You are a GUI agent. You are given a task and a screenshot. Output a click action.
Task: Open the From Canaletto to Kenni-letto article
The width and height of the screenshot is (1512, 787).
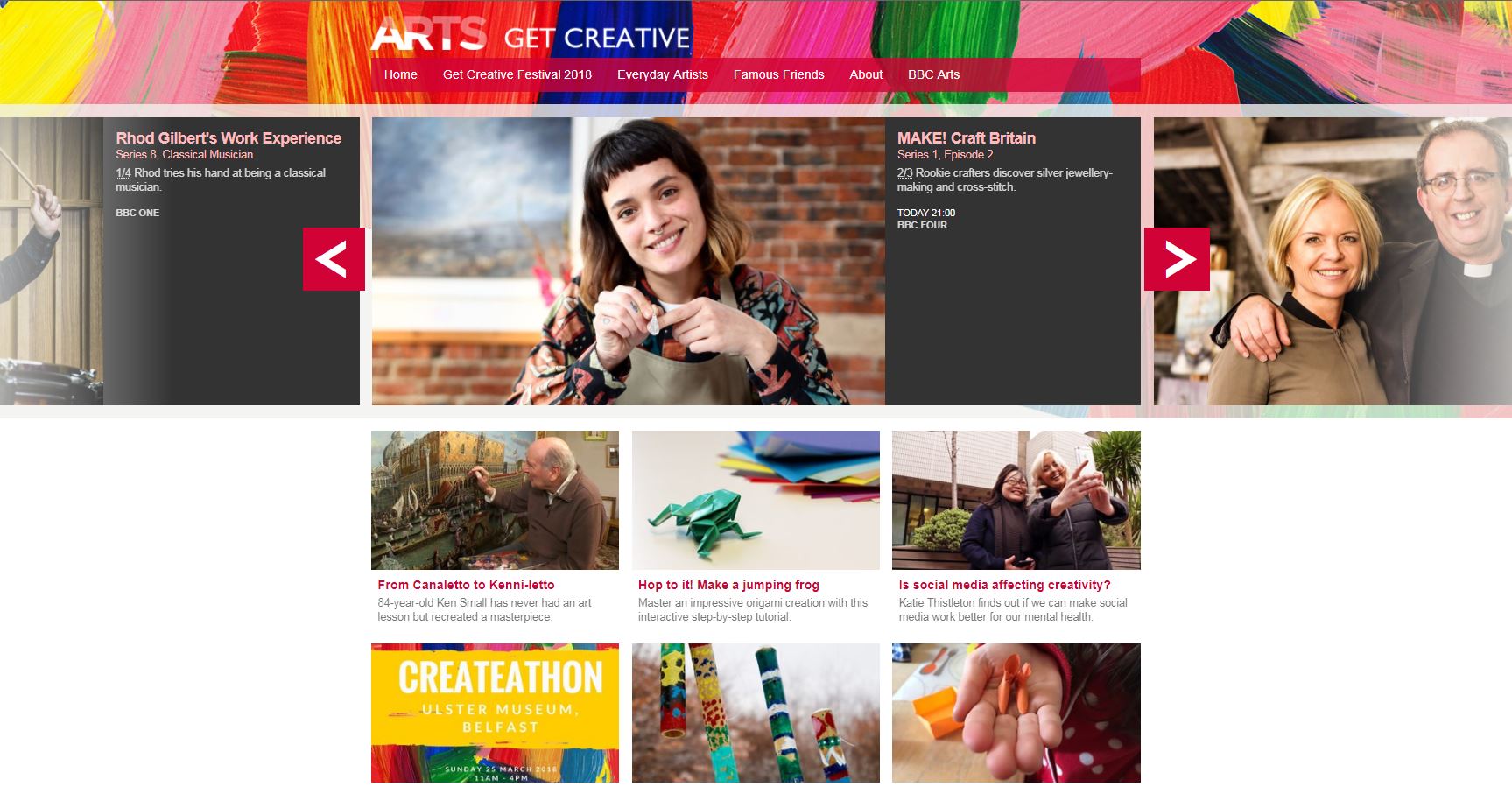[x=466, y=585]
